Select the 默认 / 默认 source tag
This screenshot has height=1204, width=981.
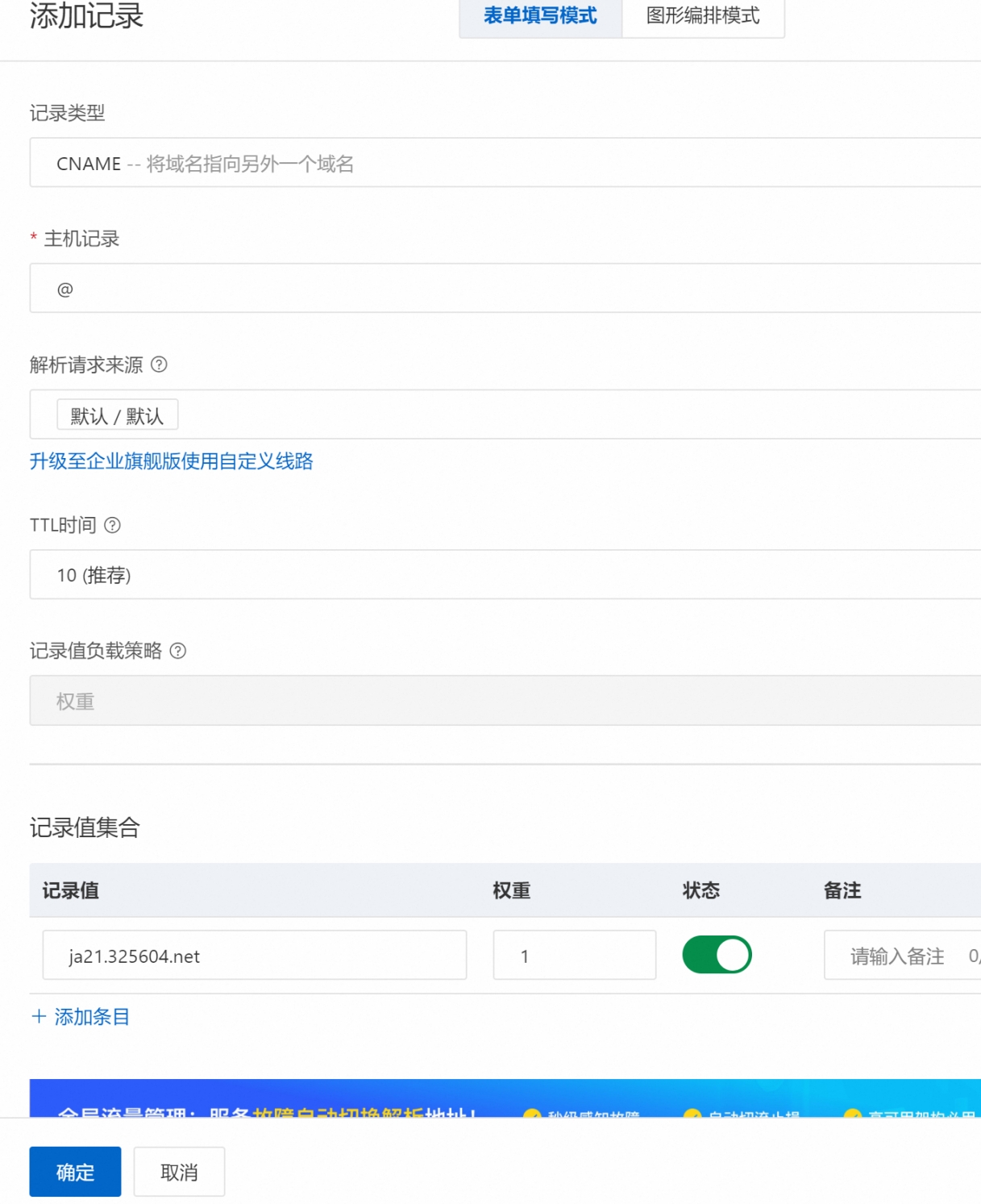[118, 415]
